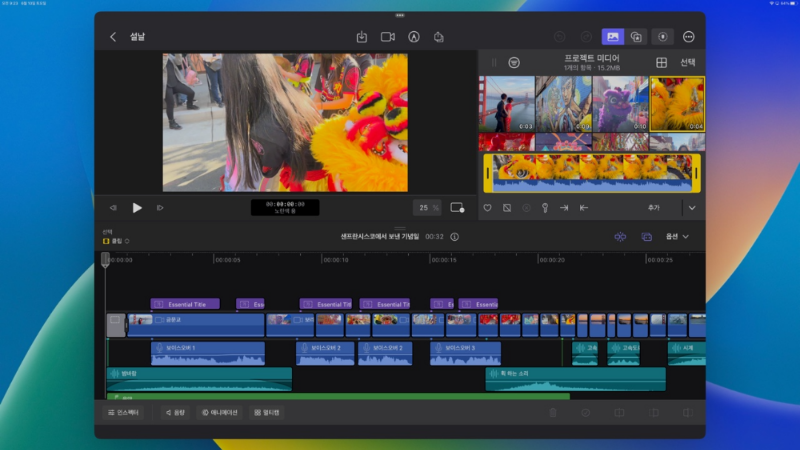Click the 00:00:20 mark on timeline ruler

pos(552,260)
